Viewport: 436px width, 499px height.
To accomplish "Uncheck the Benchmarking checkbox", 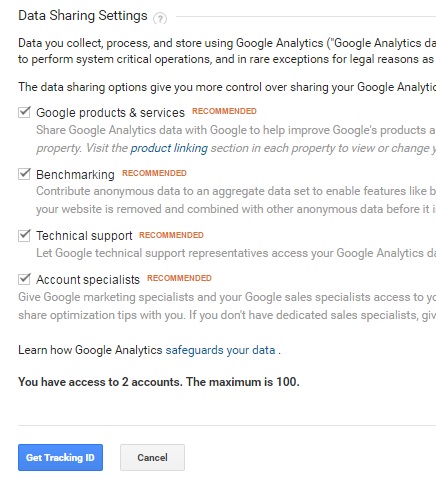I will [x=24, y=174].
